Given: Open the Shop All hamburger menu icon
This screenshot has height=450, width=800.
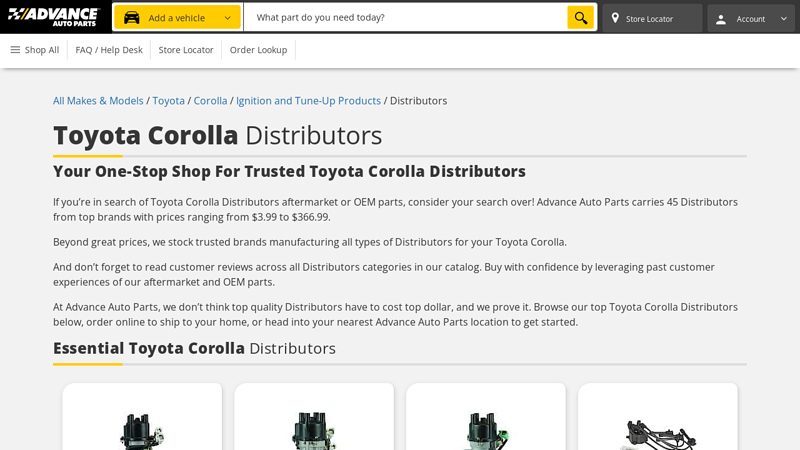Looking at the screenshot, I should (x=15, y=50).
